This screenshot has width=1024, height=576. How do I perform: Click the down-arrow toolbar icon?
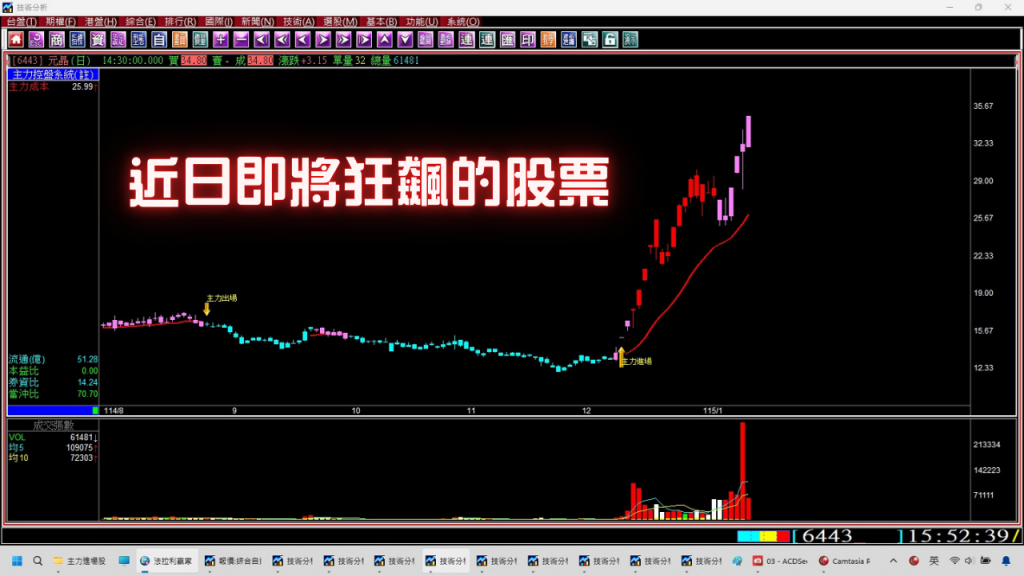(x=405, y=40)
